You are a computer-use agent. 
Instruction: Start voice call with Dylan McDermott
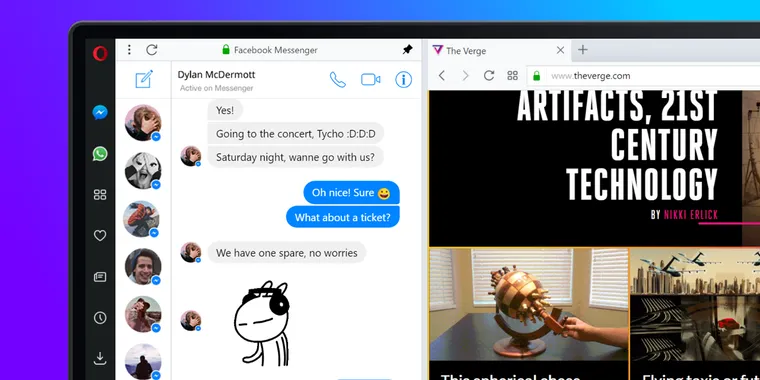338,79
